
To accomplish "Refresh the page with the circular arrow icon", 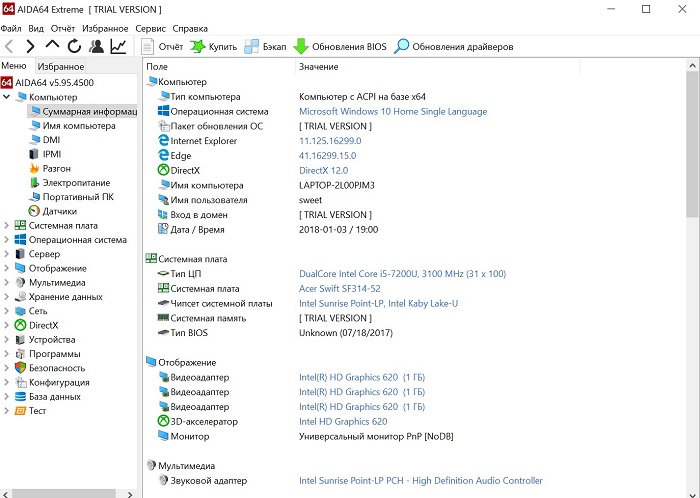I will [74, 46].
